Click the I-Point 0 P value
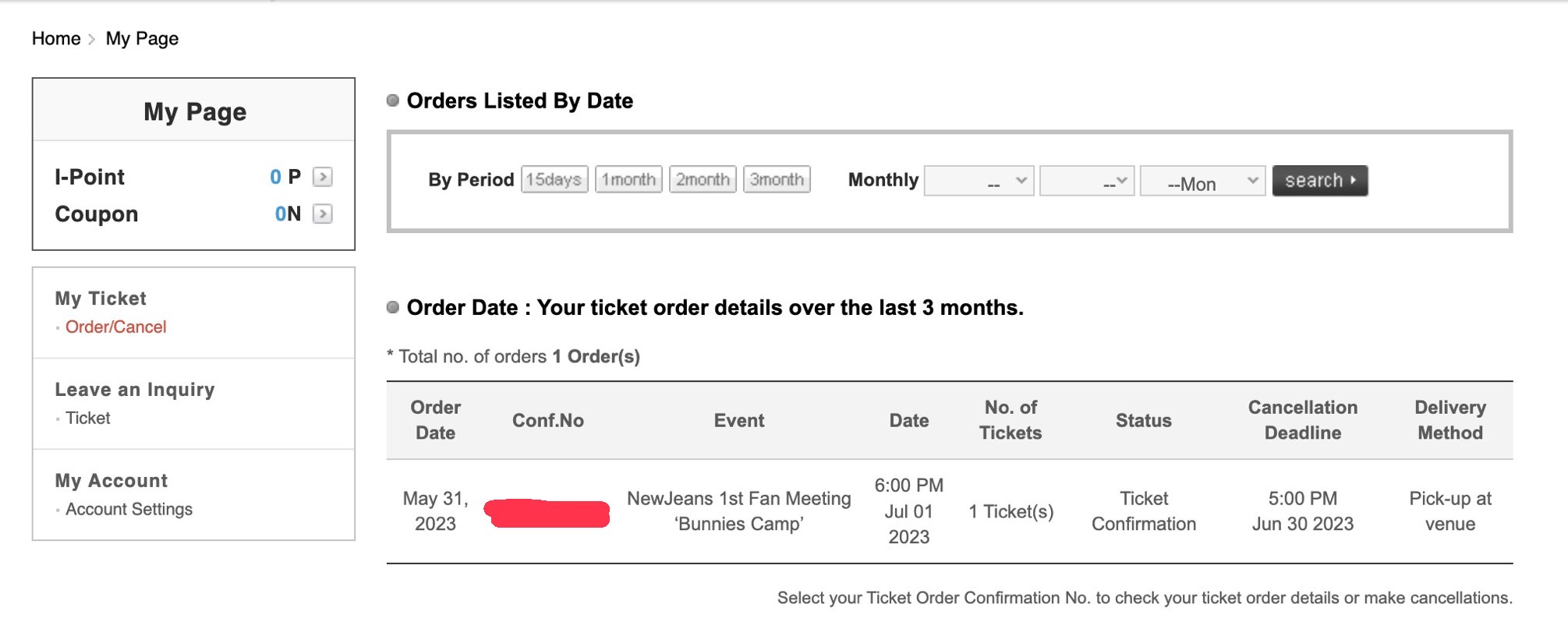1568x636 pixels. 285,177
